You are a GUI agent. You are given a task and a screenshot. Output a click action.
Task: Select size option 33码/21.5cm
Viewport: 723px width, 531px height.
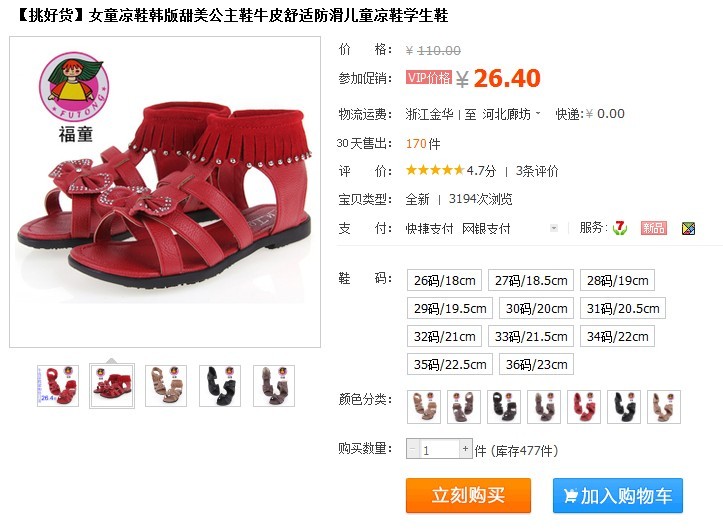pos(531,336)
